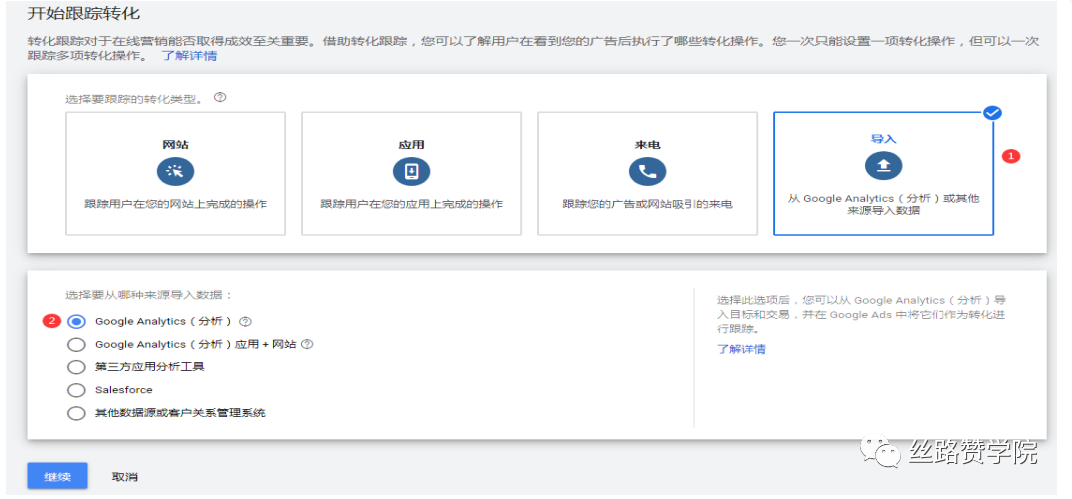Click the Import card description about Google Analytics

pos(883,204)
